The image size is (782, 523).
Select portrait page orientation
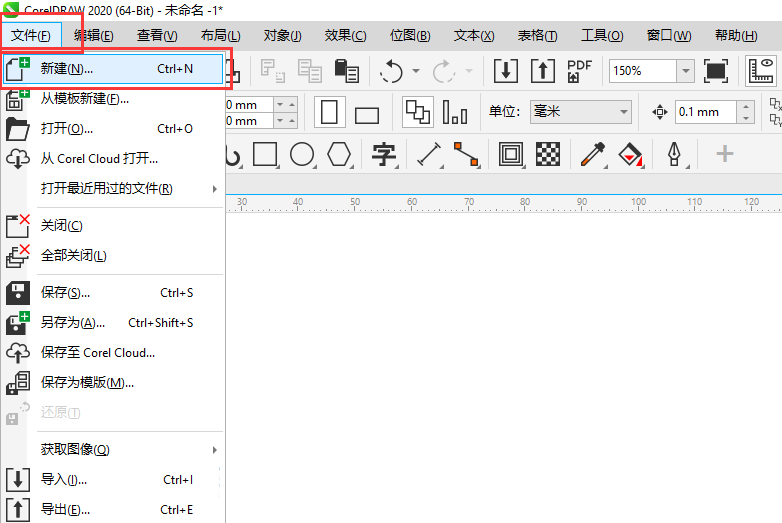pyautogui.click(x=330, y=112)
